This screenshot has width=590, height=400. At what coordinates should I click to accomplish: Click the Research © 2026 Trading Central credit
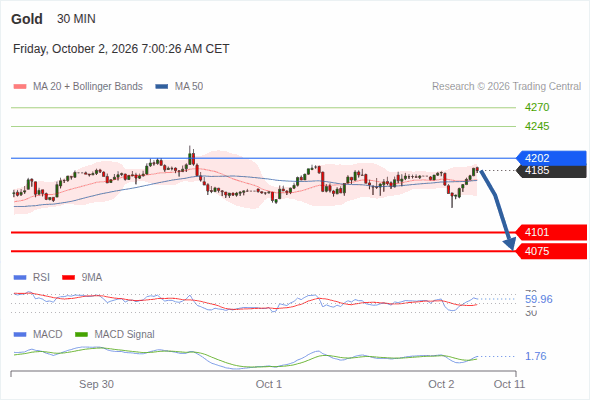(506, 87)
